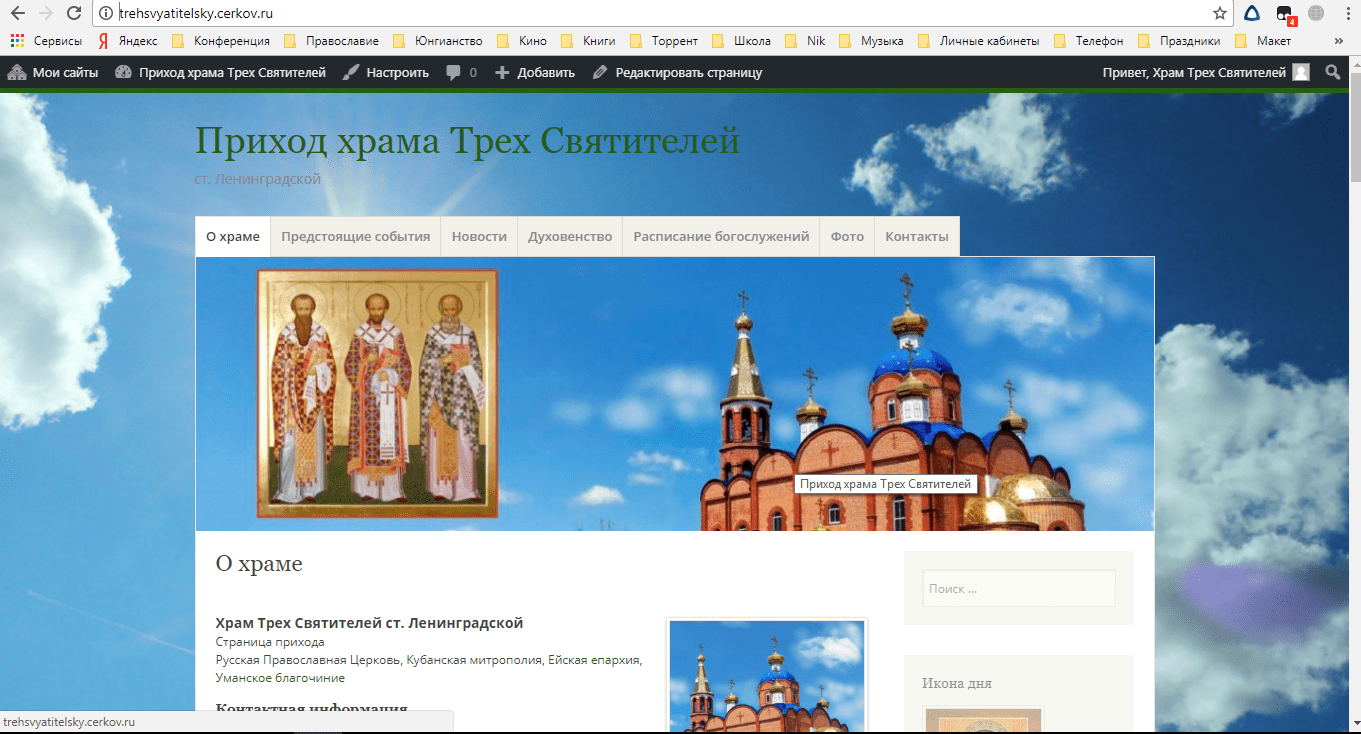Click the О храме page heading
Viewport: 1361px width, 734px height.
coord(259,563)
